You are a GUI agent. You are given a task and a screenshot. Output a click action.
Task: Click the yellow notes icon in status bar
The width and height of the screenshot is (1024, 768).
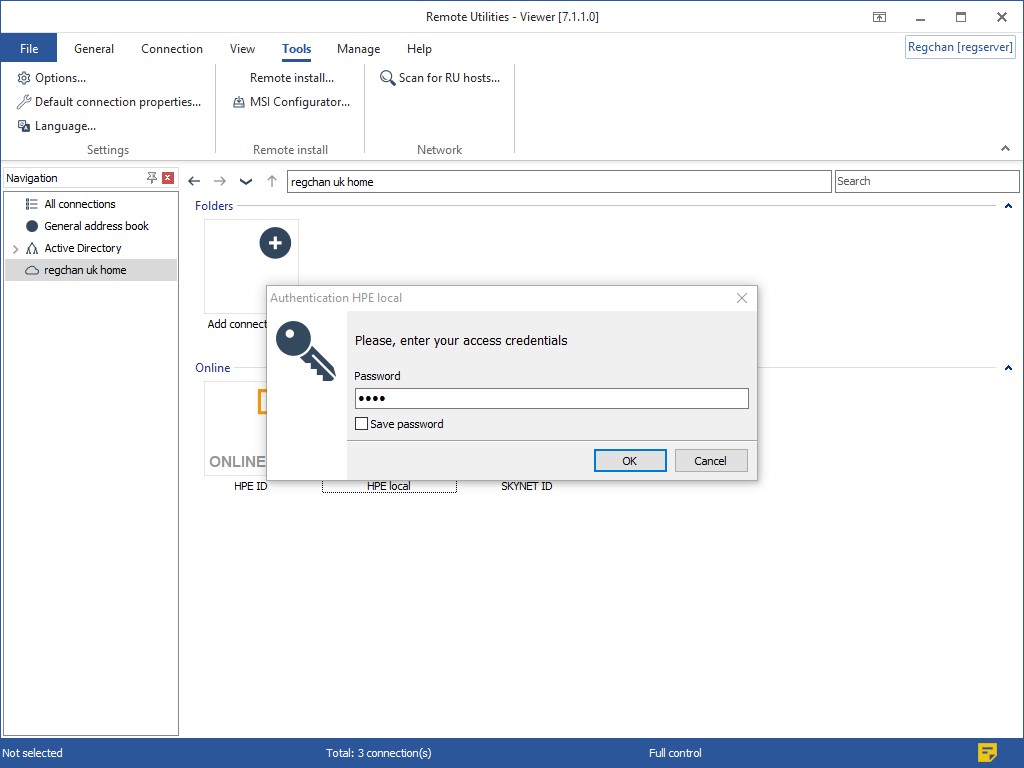pyautogui.click(x=987, y=752)
